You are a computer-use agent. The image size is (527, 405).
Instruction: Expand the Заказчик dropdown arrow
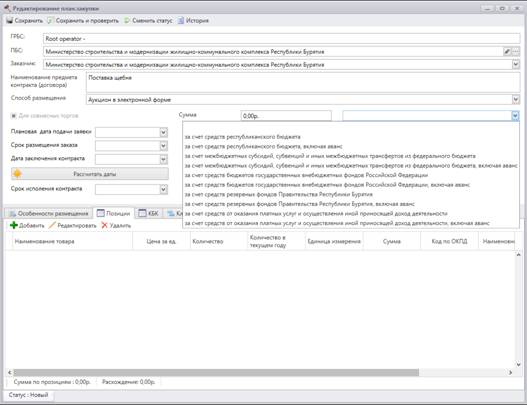[516, 64]
